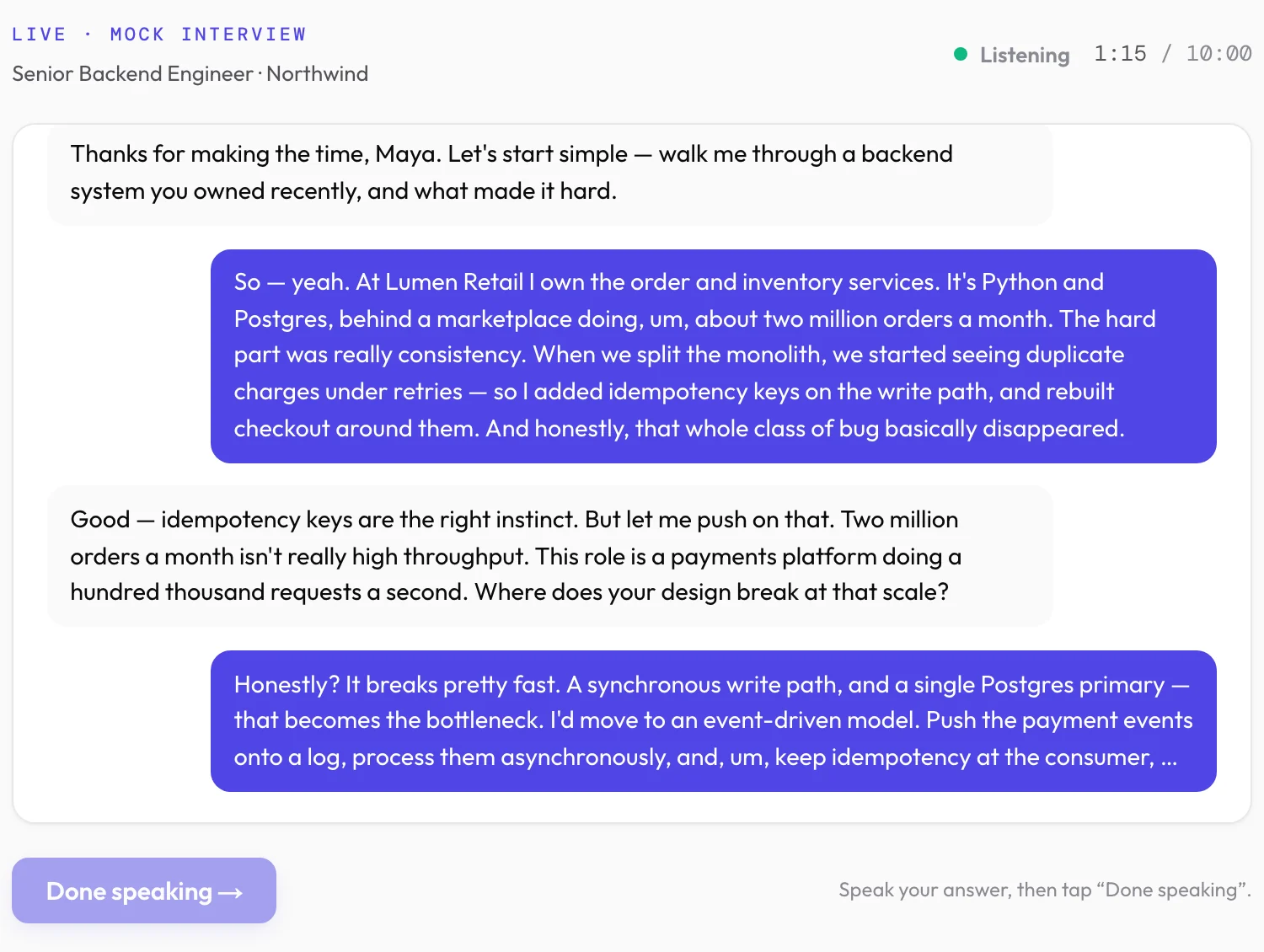Screen dimensions: 1264x952
Task: Click 'Honestly? It breaks pretty fast' text
Action: tap(396, 685)
